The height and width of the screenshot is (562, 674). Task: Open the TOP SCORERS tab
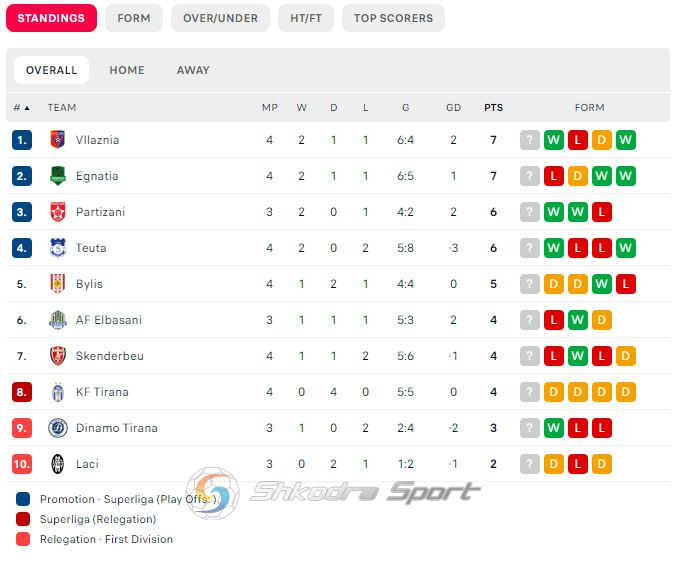pos(393,18)
